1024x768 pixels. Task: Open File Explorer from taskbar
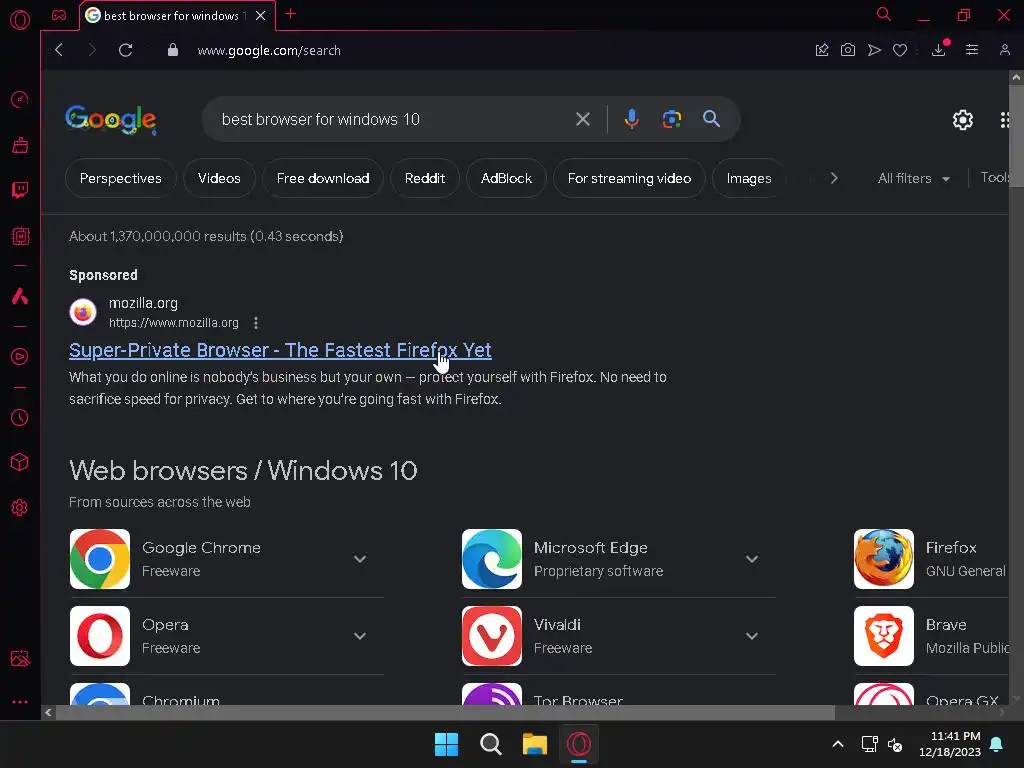click(534, 744)
